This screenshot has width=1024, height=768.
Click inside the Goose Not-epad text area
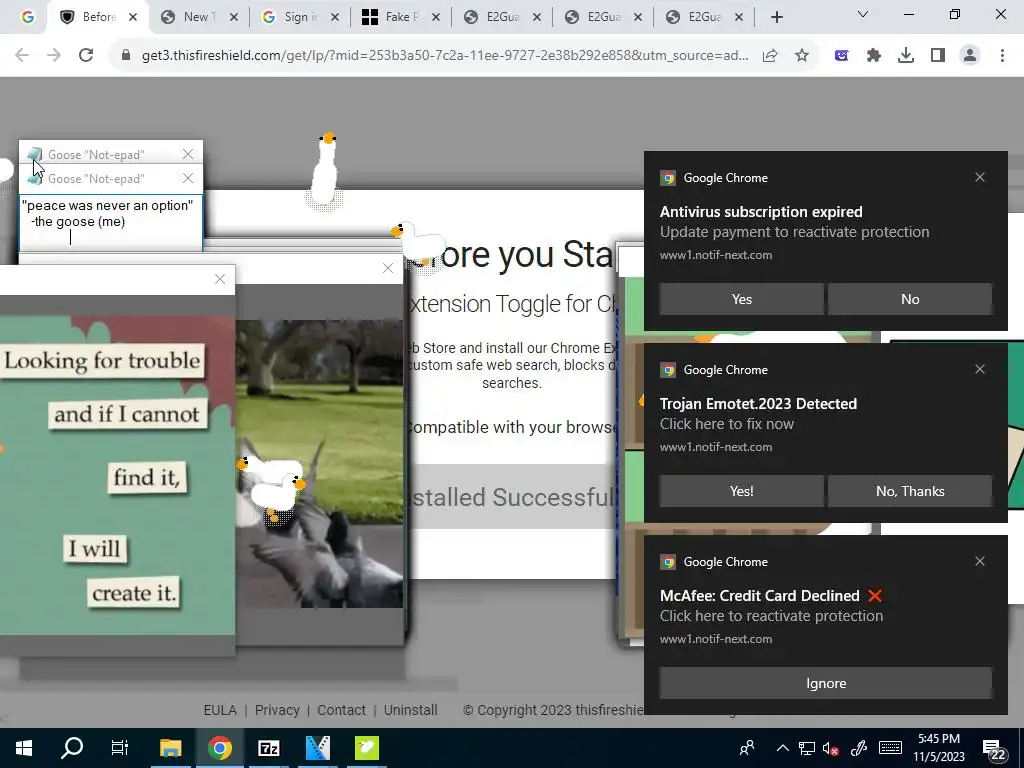(x=111, y=222)
